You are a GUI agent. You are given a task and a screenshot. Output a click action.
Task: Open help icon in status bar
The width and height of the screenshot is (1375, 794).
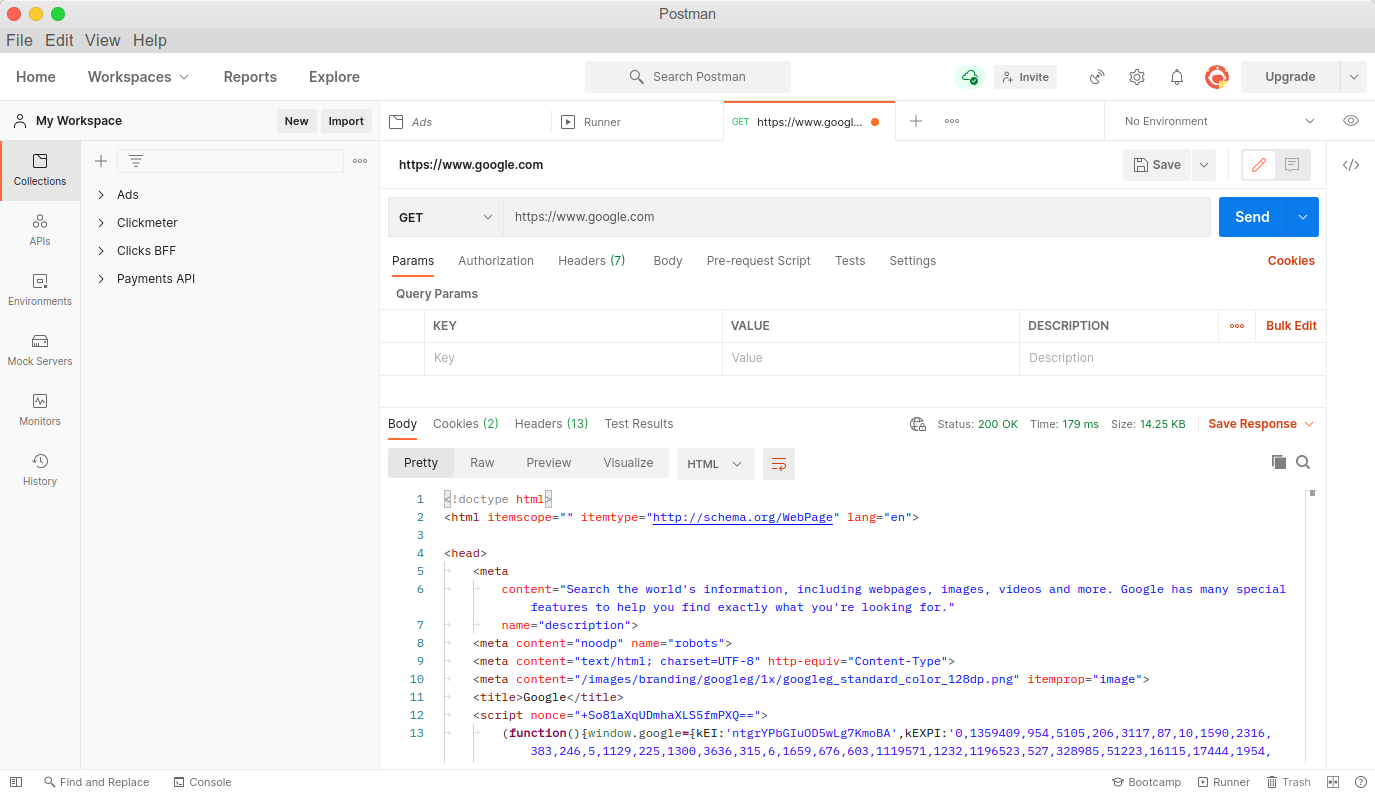tap(1360, 782)
